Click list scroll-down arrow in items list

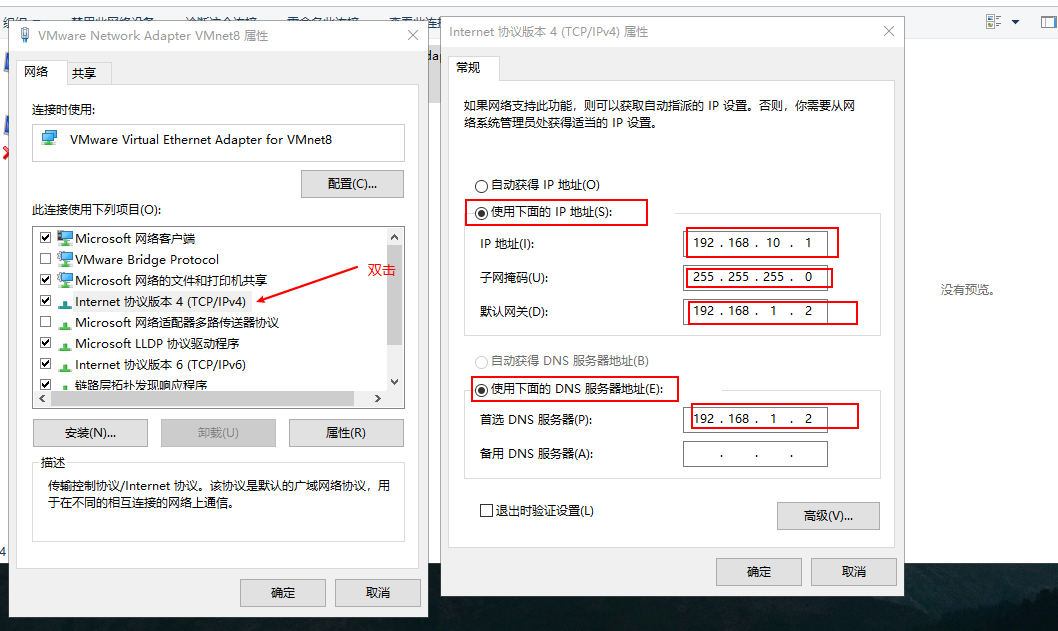point(395,382)
